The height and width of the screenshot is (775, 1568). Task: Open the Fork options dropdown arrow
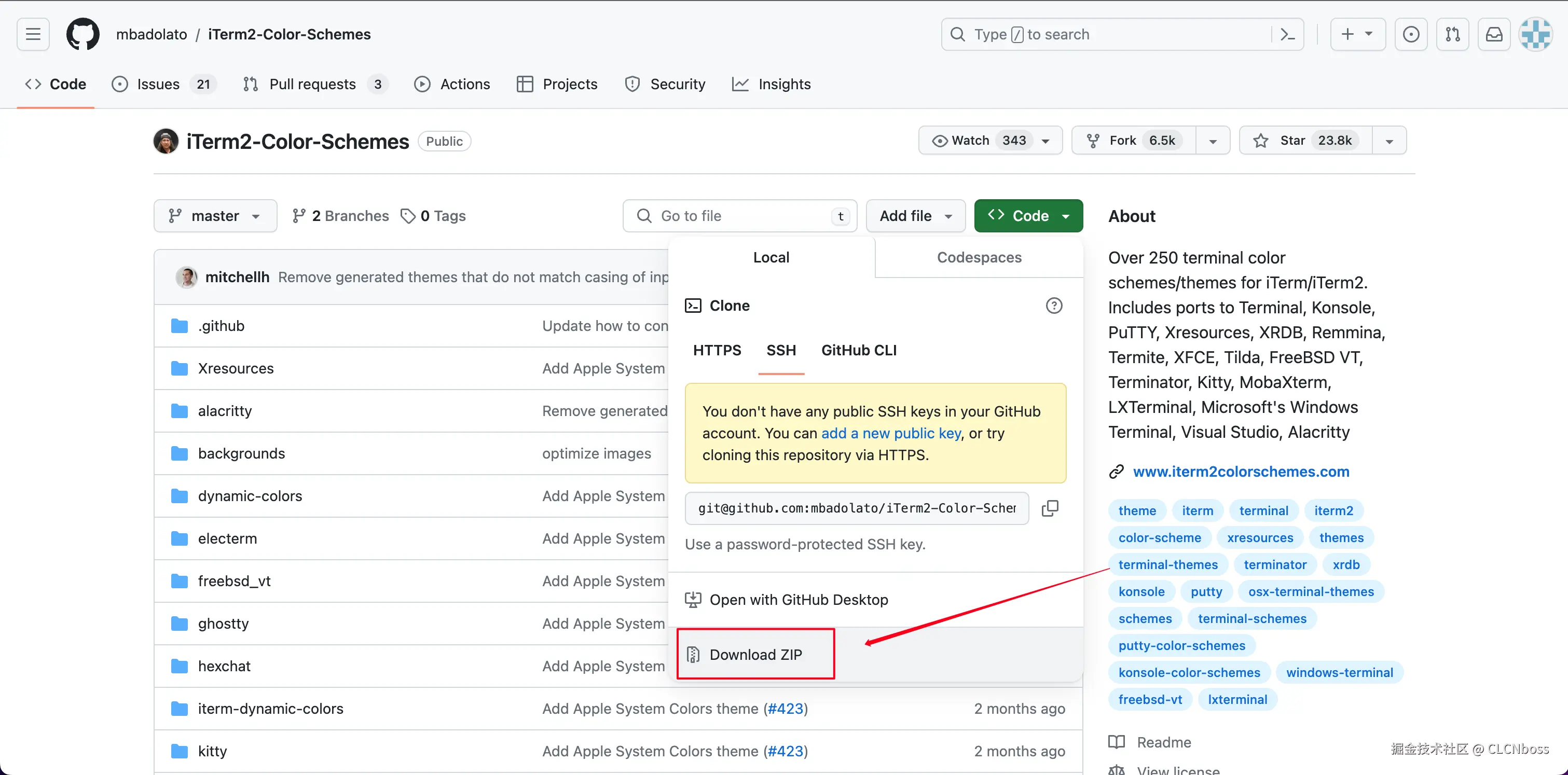tap(1213, 141)
